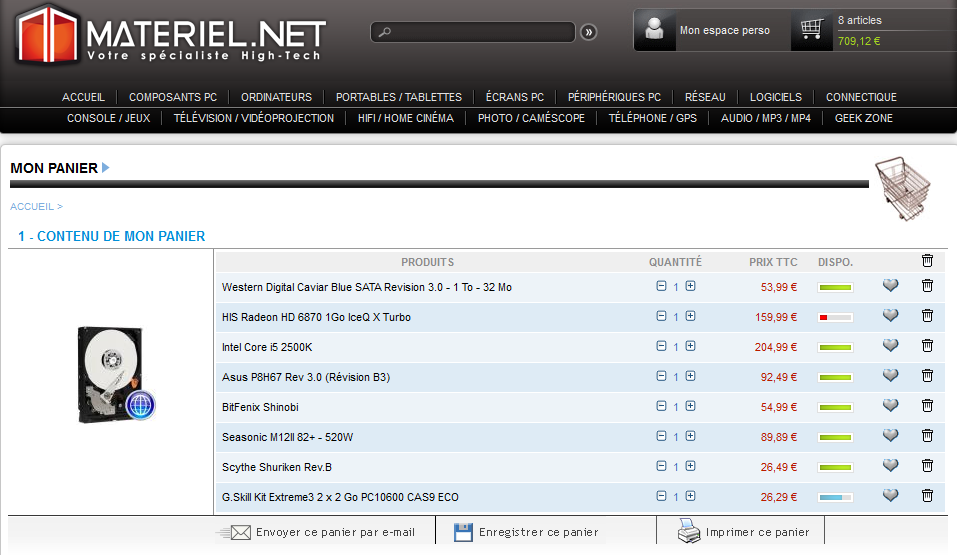Image resolution: width=957 pixels, height=555 pixels.
Task: Click the shopping cart icon in header
Action: (811, 30)
